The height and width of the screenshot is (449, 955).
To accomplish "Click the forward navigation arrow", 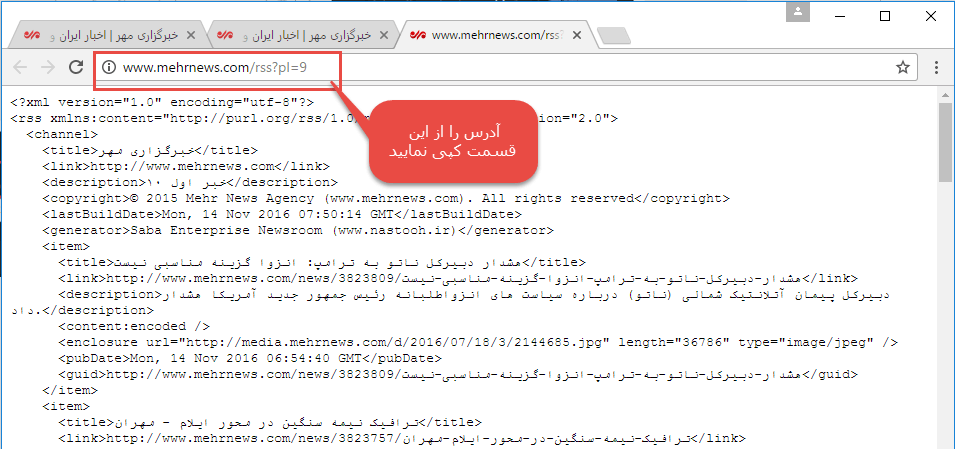I will tap(48, 68).
